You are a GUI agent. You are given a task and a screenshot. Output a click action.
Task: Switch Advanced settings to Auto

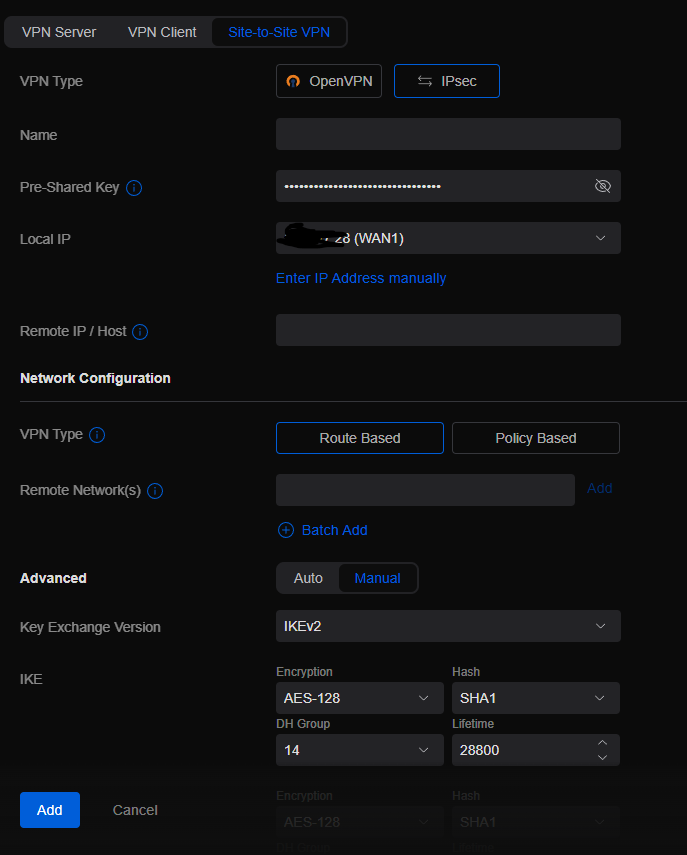[308, 578]
